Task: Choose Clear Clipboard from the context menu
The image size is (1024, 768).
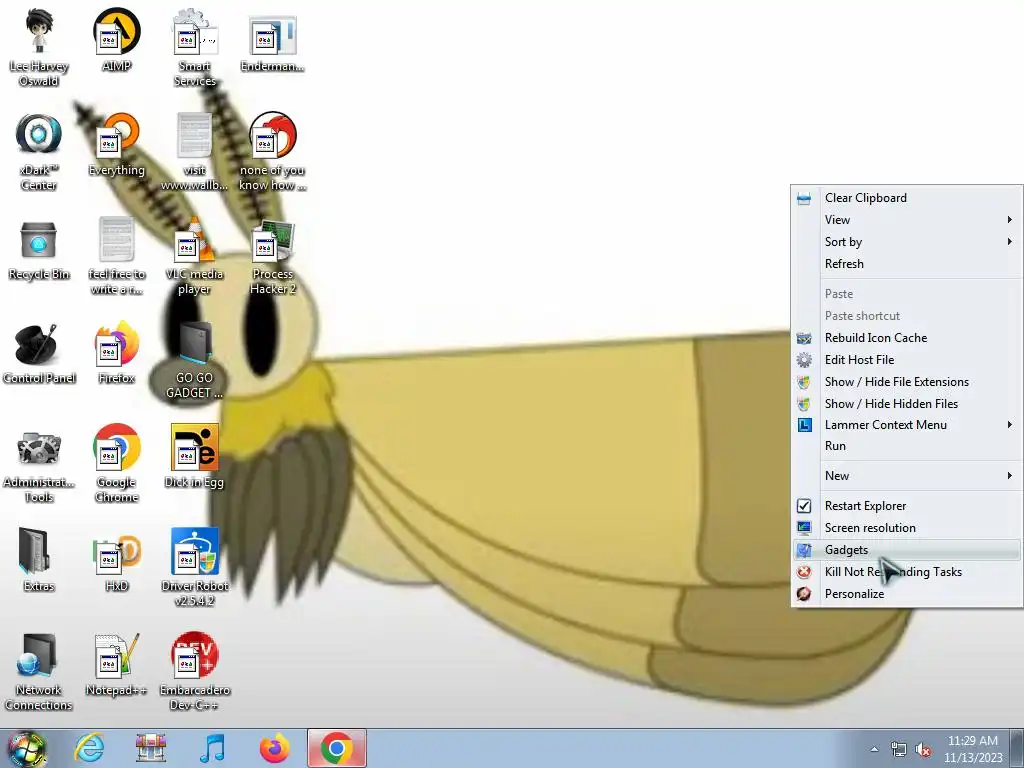Action: coord(906,198)
